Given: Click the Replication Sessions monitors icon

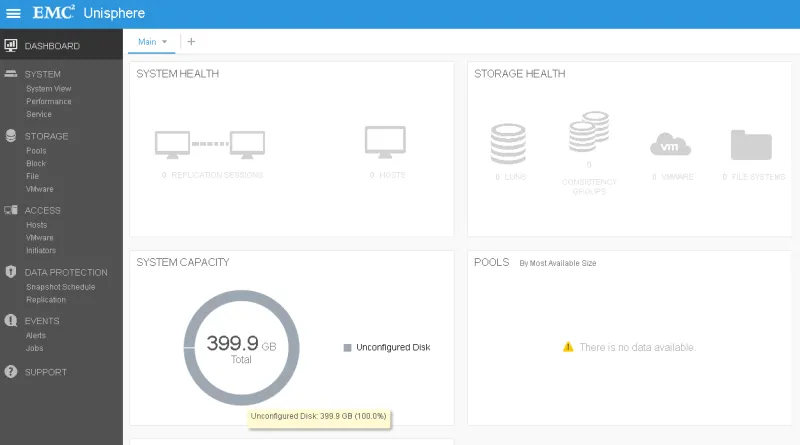Looking at the screenshot, I should point(210,144).
